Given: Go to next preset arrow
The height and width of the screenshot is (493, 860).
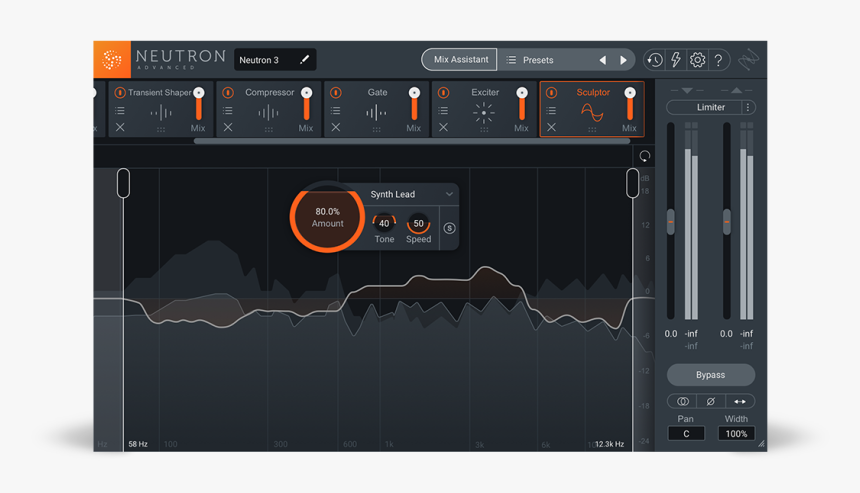Looking at the screenshot, I should tap(623, 60).
